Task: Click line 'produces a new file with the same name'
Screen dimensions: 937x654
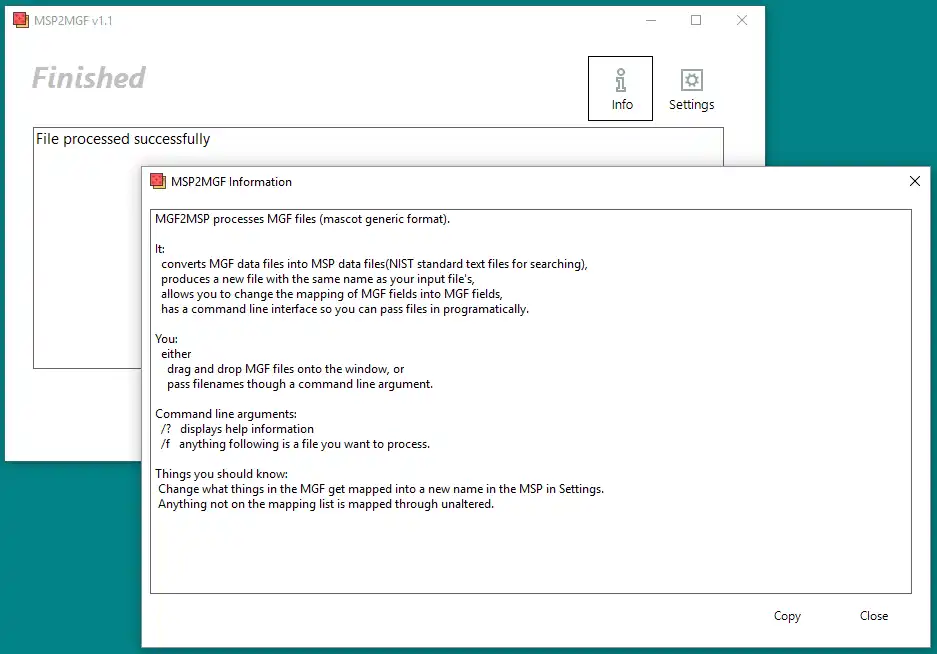Action: click(317, 279)
